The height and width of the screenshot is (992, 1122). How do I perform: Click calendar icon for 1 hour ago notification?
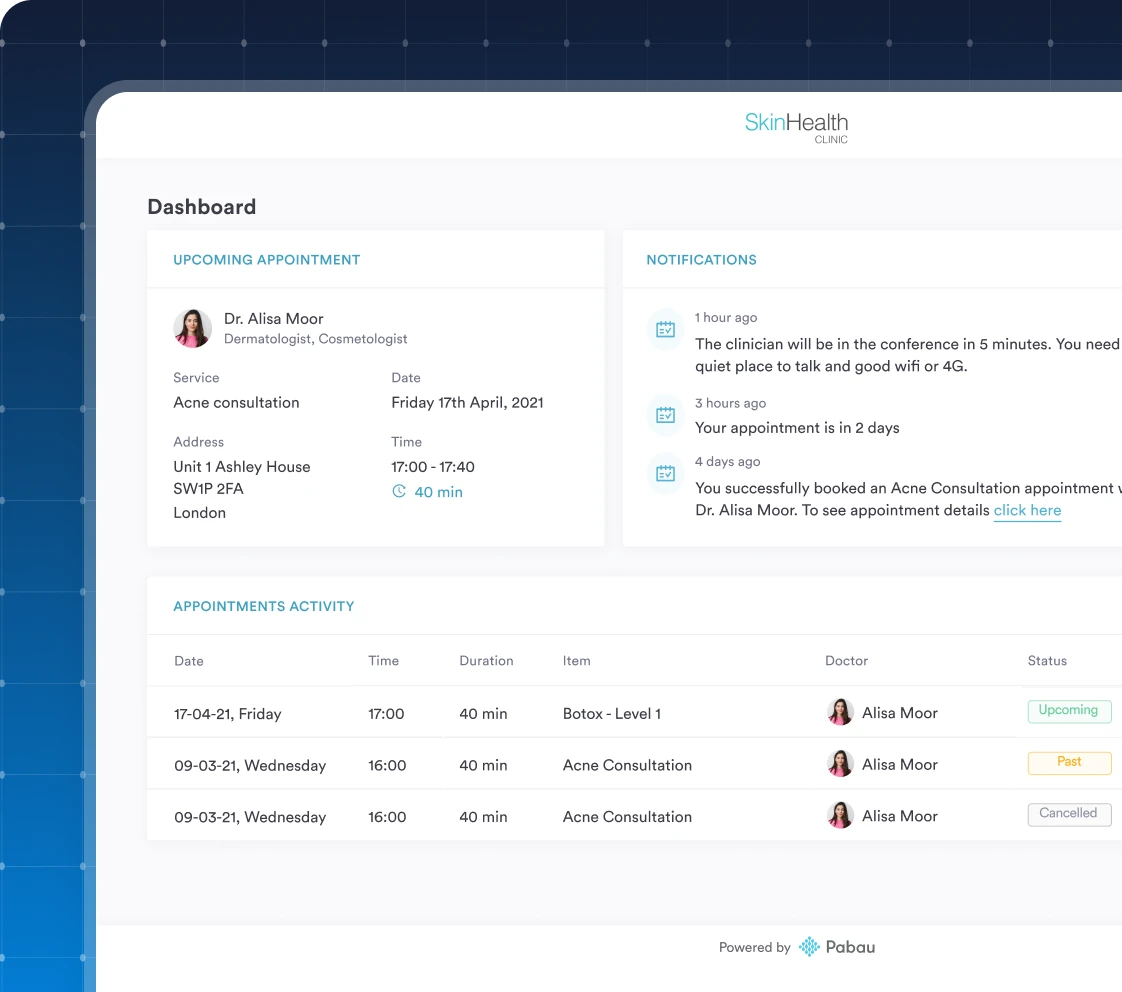(665, 329)
